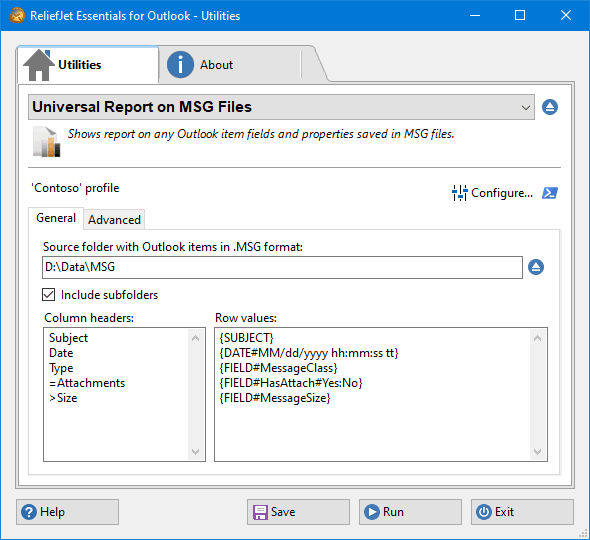Select the General tab
590x540 pixels.
(x=56, y=218)
